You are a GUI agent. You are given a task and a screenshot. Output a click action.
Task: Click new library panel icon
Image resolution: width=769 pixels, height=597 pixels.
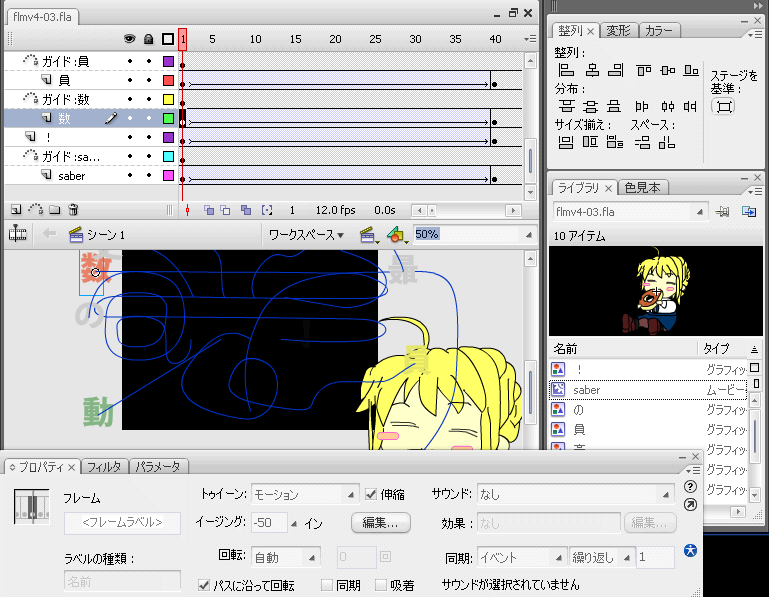(749, 212)
